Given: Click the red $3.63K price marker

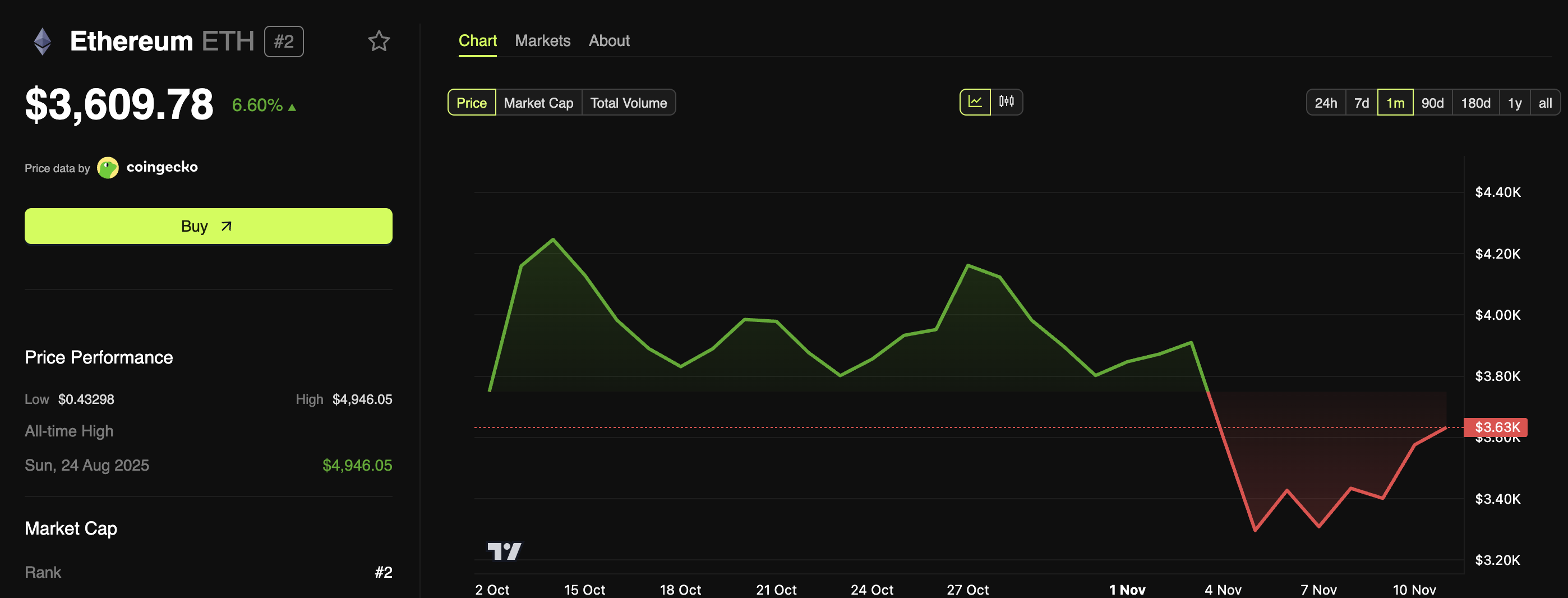Looking at the screenshot, I should [x=1496, y=427].
